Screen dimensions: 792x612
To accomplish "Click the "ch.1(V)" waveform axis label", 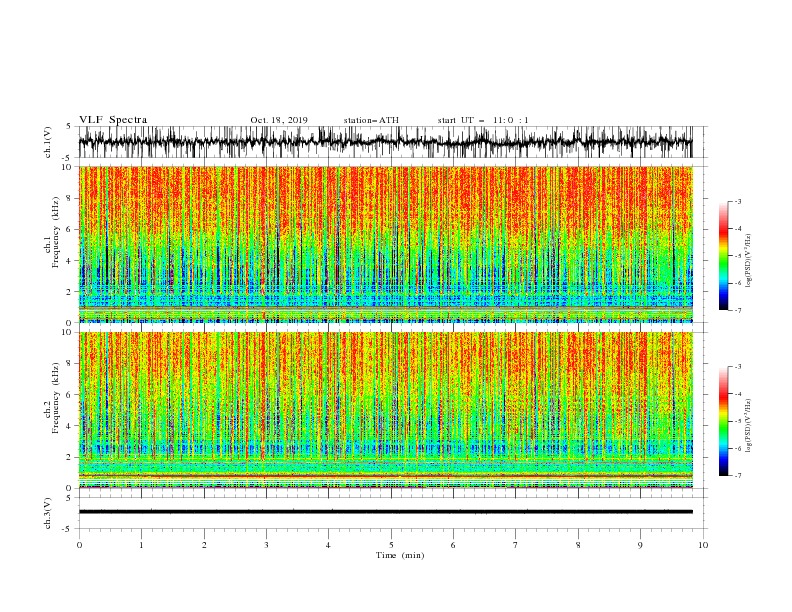I will (x=48, y=142).
